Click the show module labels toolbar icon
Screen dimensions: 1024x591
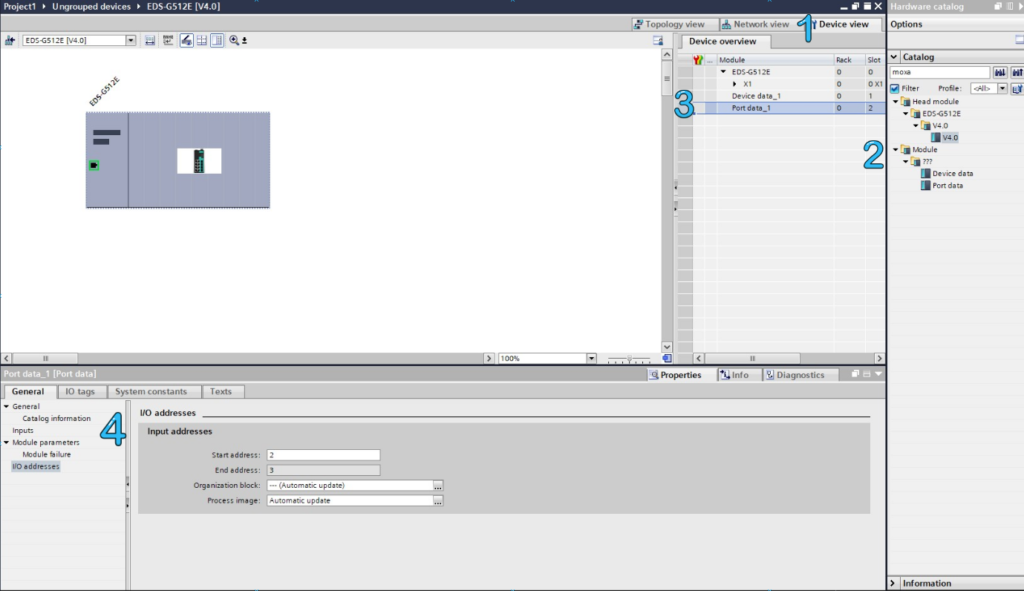click(168, 40)
